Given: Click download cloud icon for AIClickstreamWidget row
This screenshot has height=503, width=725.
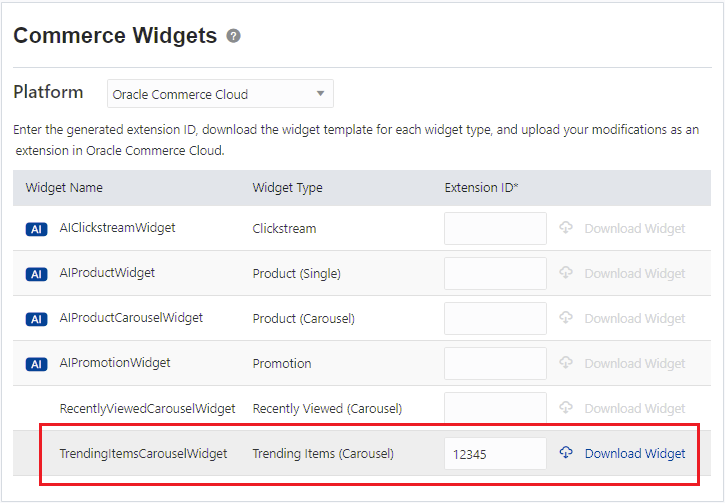Looking at the screenshot, I should pos(566,228).
